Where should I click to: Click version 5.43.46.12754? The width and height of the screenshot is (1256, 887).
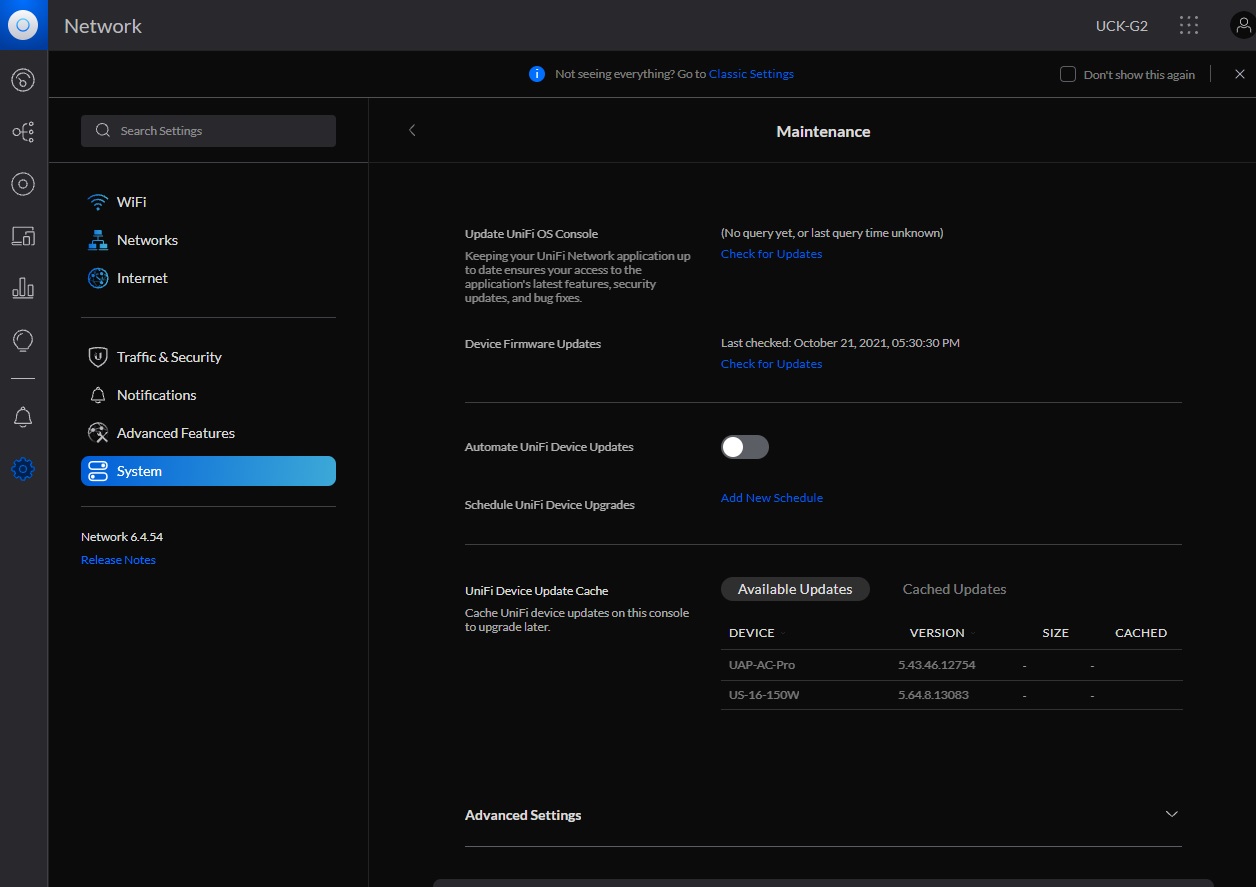(936, 665)
